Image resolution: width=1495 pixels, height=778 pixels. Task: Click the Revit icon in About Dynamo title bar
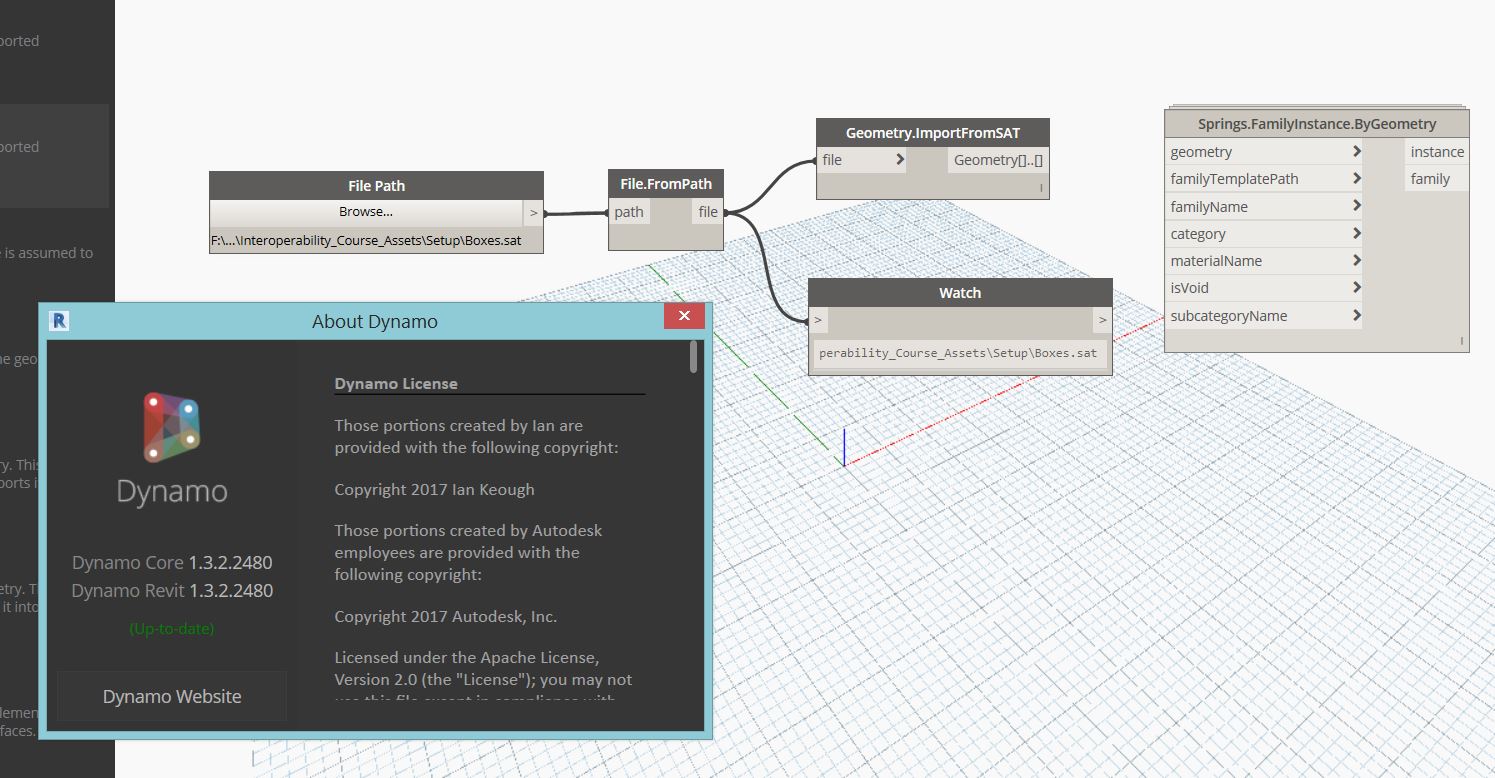pos(60,320)
